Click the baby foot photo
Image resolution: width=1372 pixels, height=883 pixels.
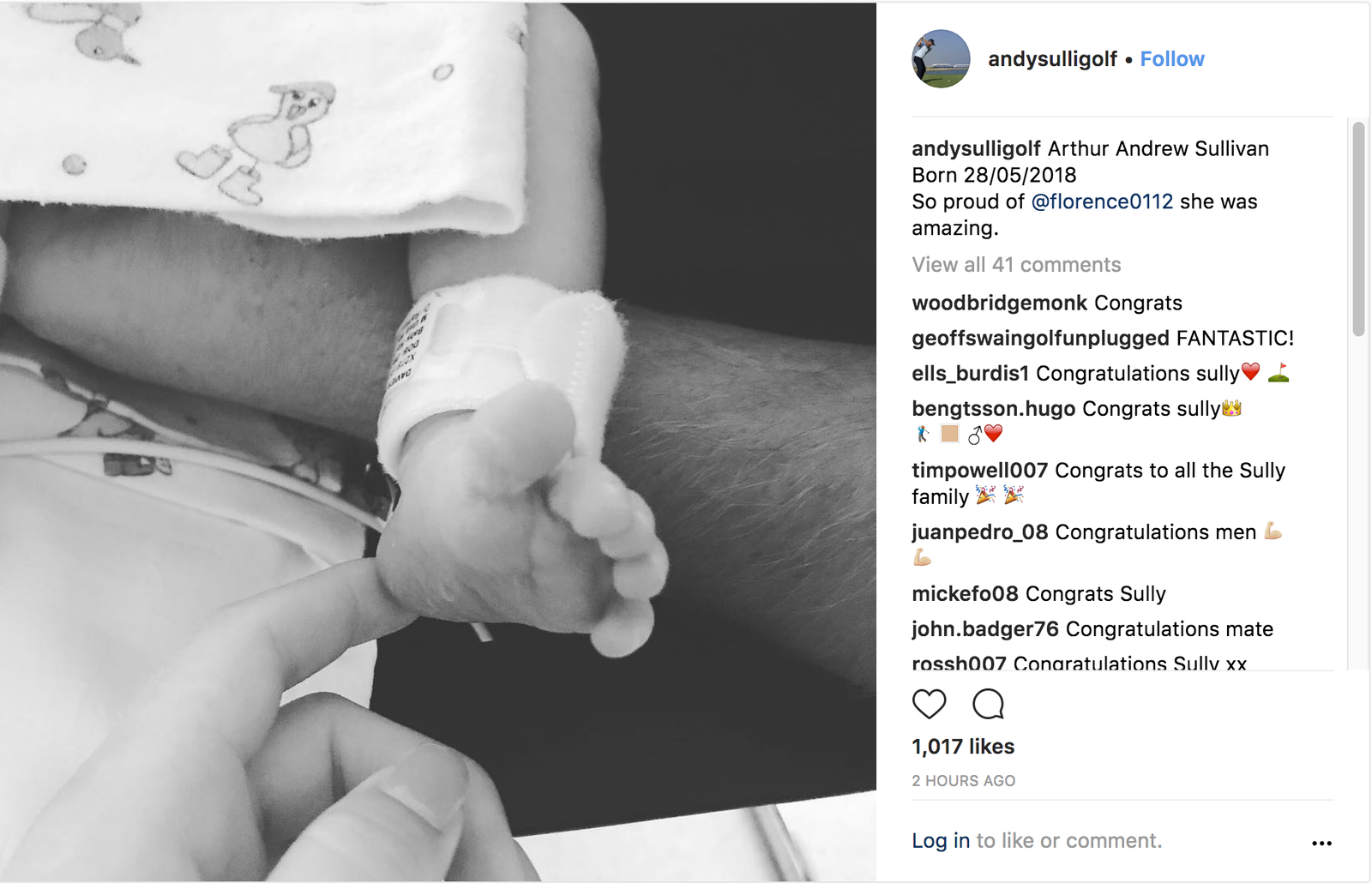pyautogui.click(x=438, y=442)
